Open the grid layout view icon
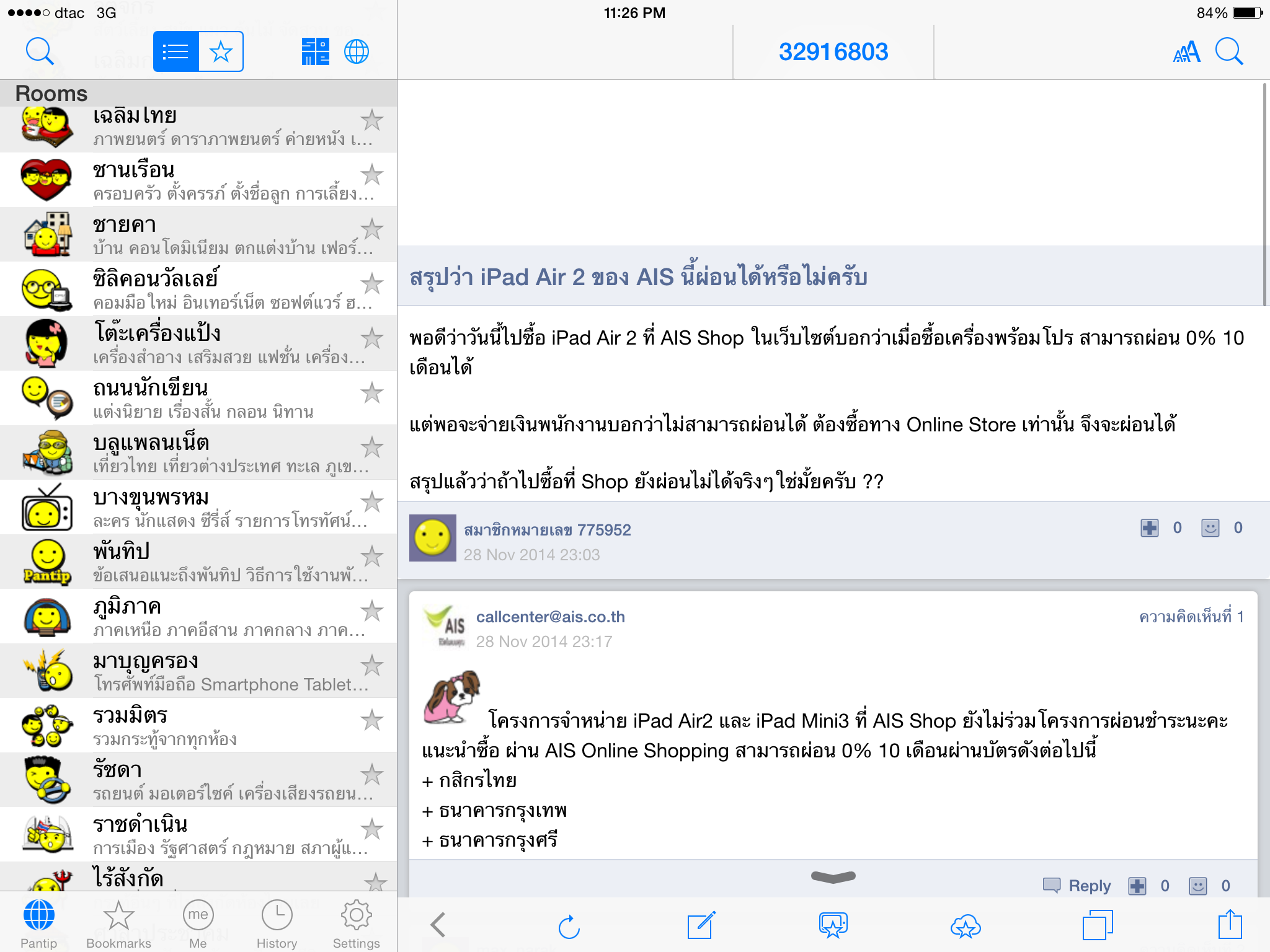This screenshot has width=1270, height=952. click(x=315, y=52)
